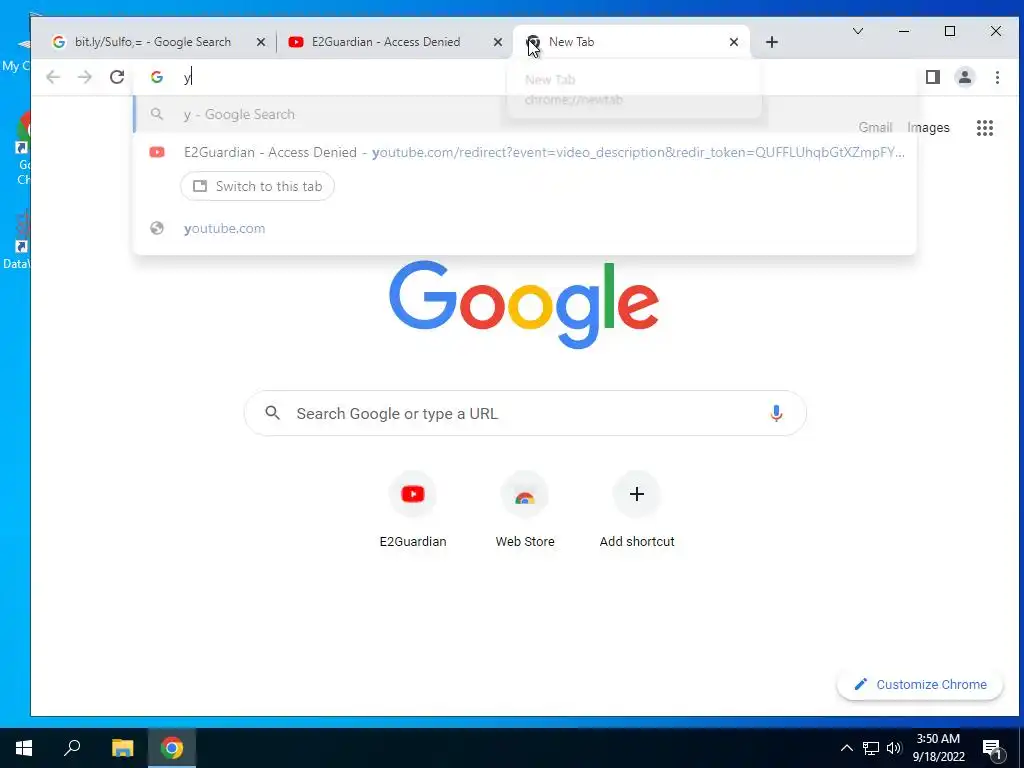
Task: Click the magnifier icon in the search box
Action: (273, 413)
